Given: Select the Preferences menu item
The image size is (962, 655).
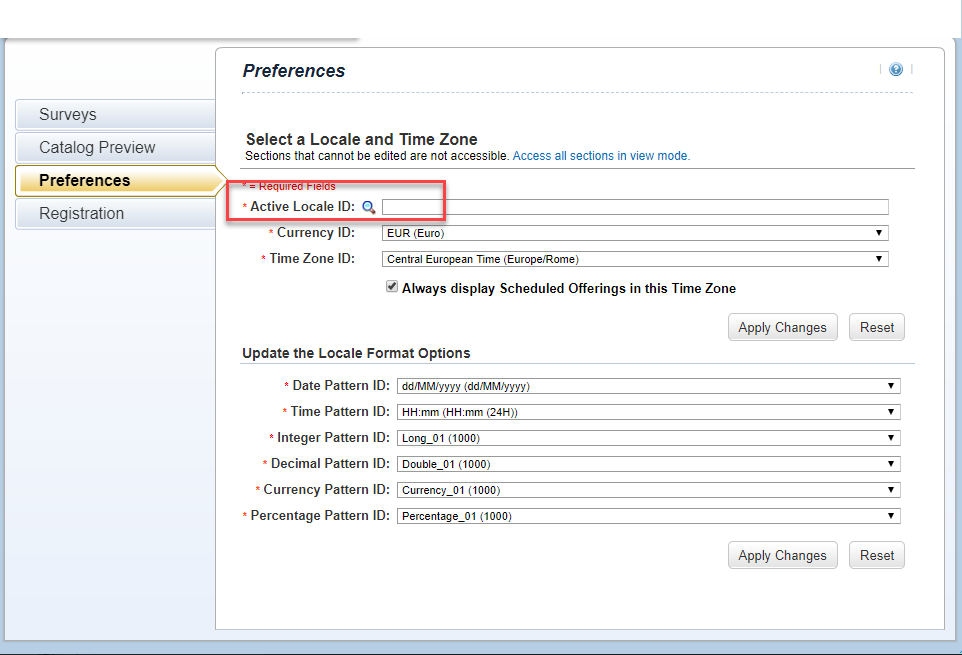Looking at the screenshot, I should tap(120, 180).
